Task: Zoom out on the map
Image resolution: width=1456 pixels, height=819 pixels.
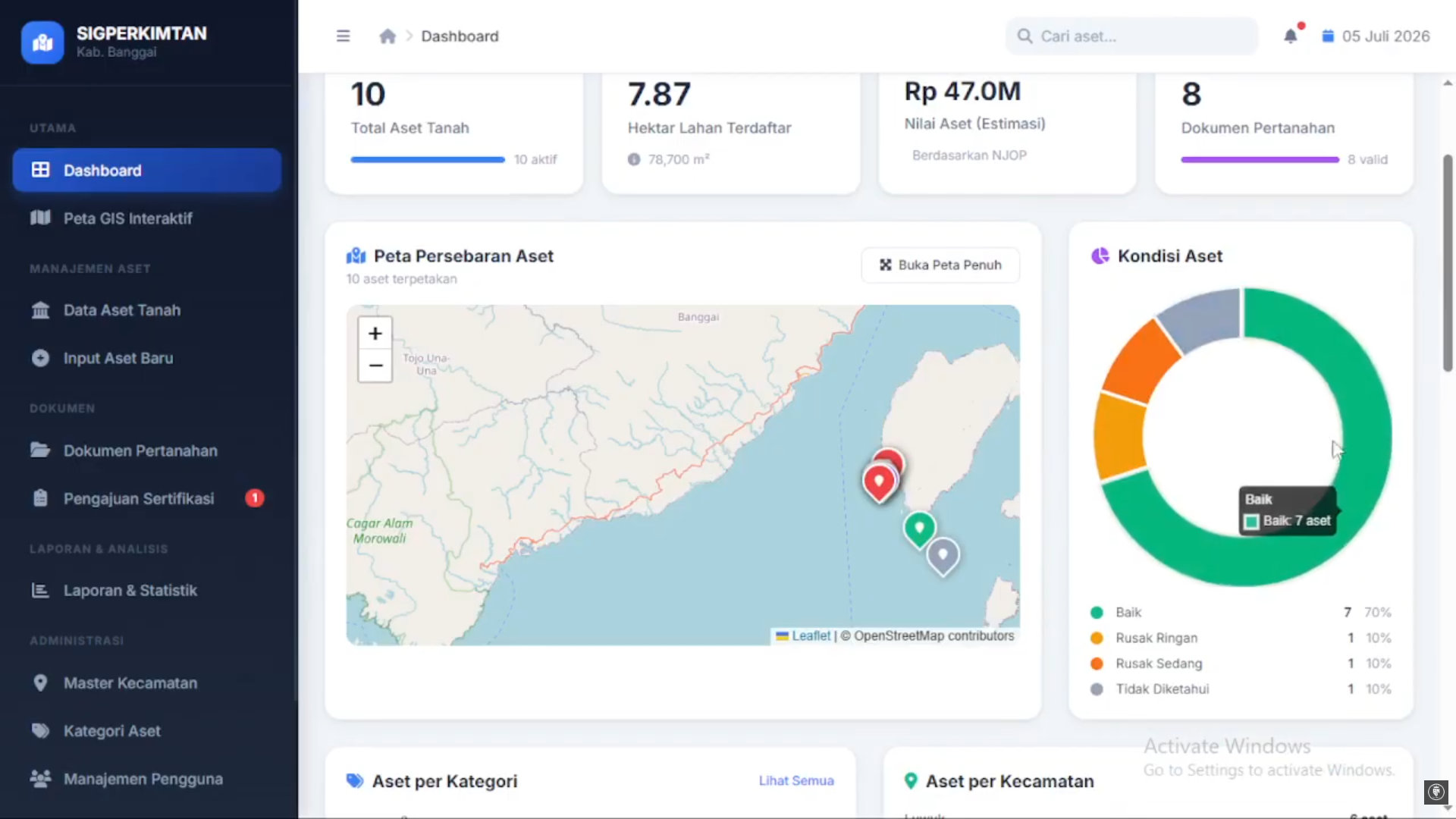Action: [375, 366]
